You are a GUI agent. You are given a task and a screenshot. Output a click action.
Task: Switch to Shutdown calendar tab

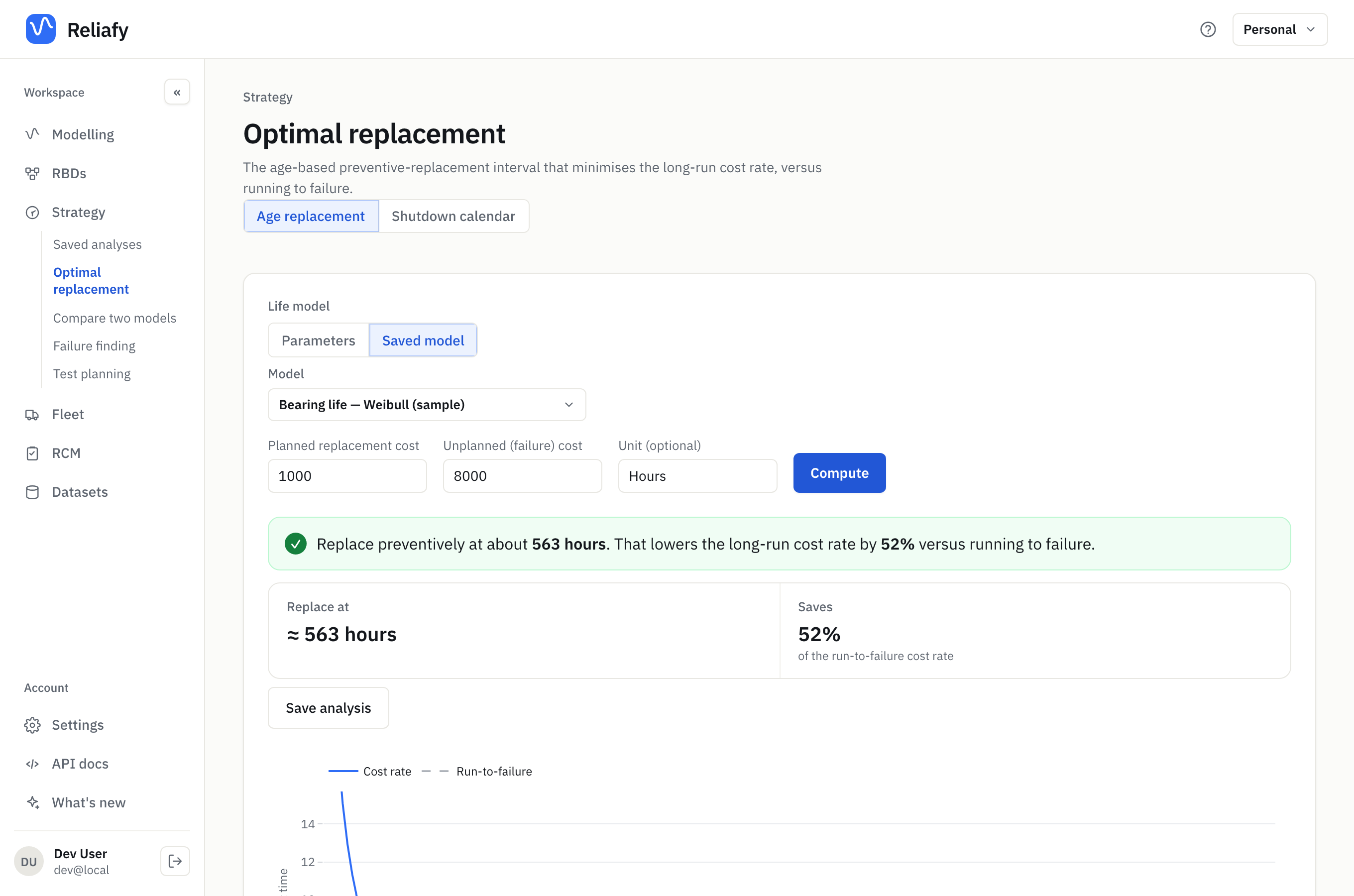(x=453, y=216)
